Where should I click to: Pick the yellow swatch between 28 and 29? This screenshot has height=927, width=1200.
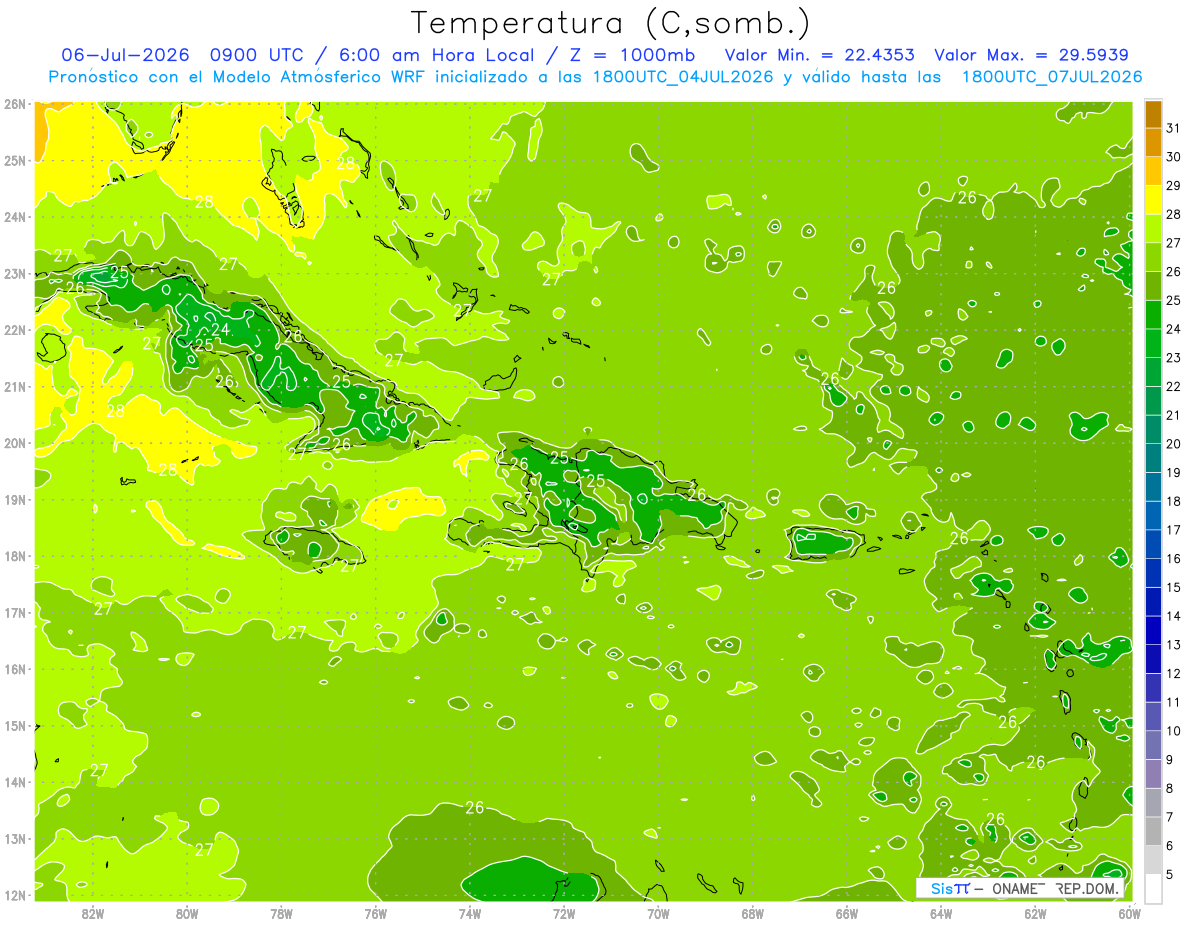1153,200
